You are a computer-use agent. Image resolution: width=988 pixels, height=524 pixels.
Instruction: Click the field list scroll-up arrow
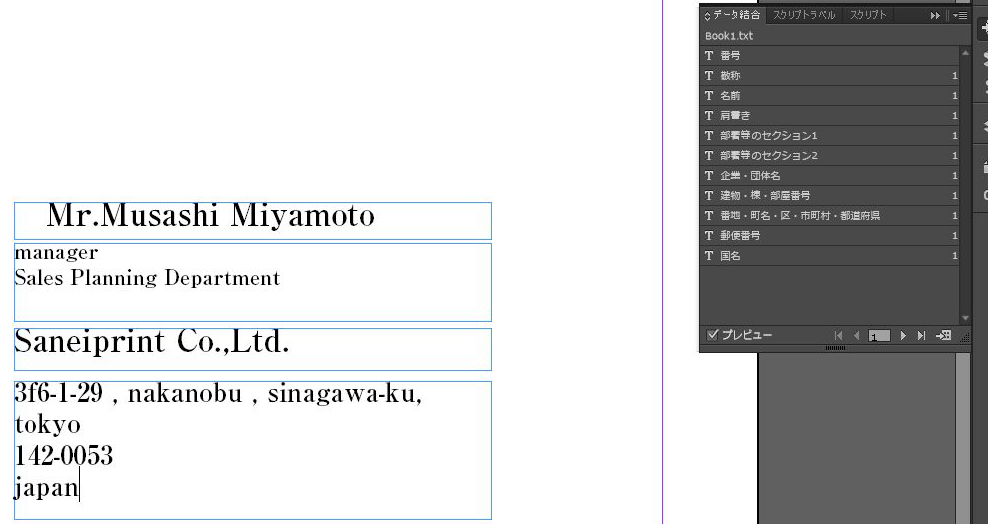point(965,53)
